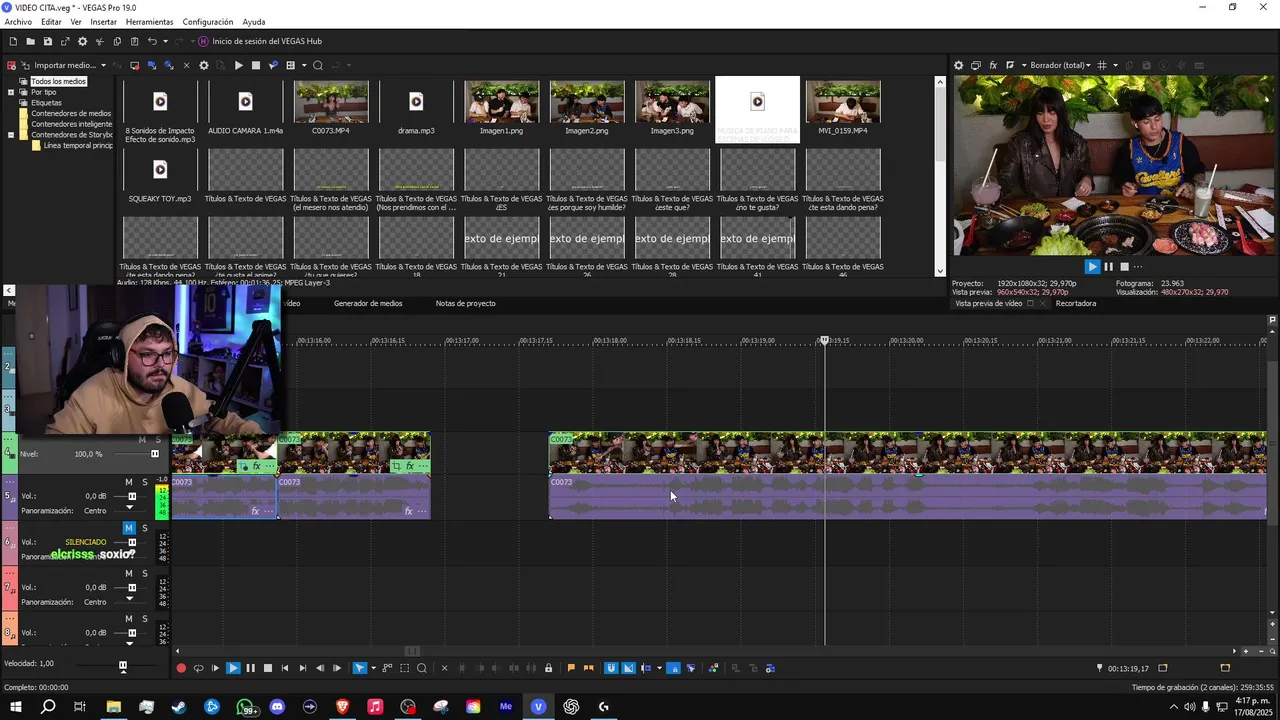1280x720 pixels.
Task: Click the Importar medio button
Action: (58, 65)
